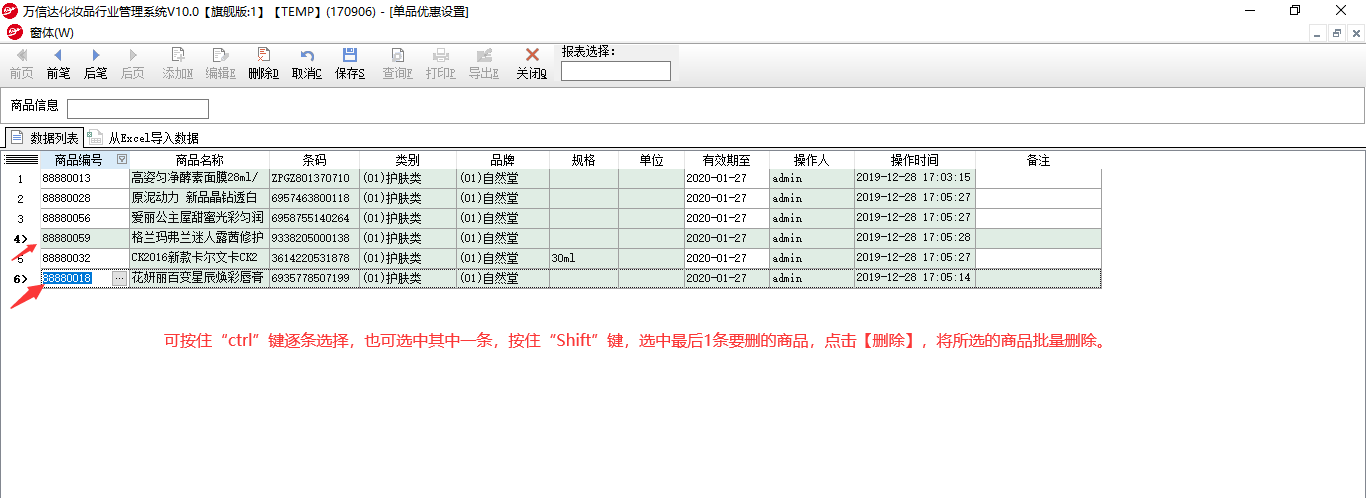Go to previous record with 前笔
Viewport: 1366px width, 498px height.
tap(58, 64)
